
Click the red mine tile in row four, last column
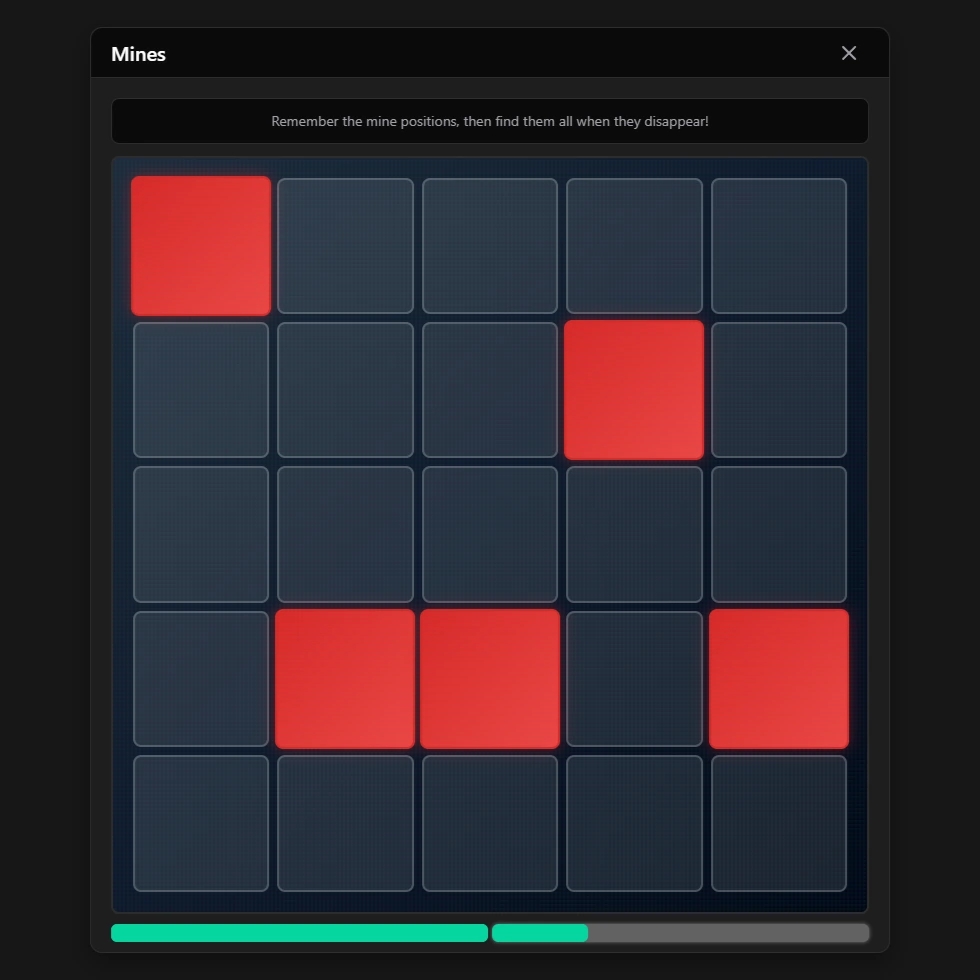pos(779,679)
